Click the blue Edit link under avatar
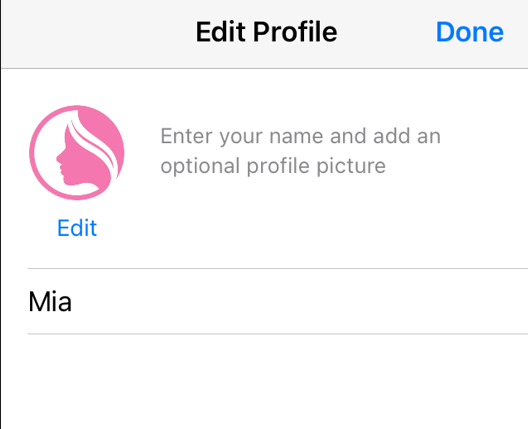Screen dimensions: 528x429 77,228
